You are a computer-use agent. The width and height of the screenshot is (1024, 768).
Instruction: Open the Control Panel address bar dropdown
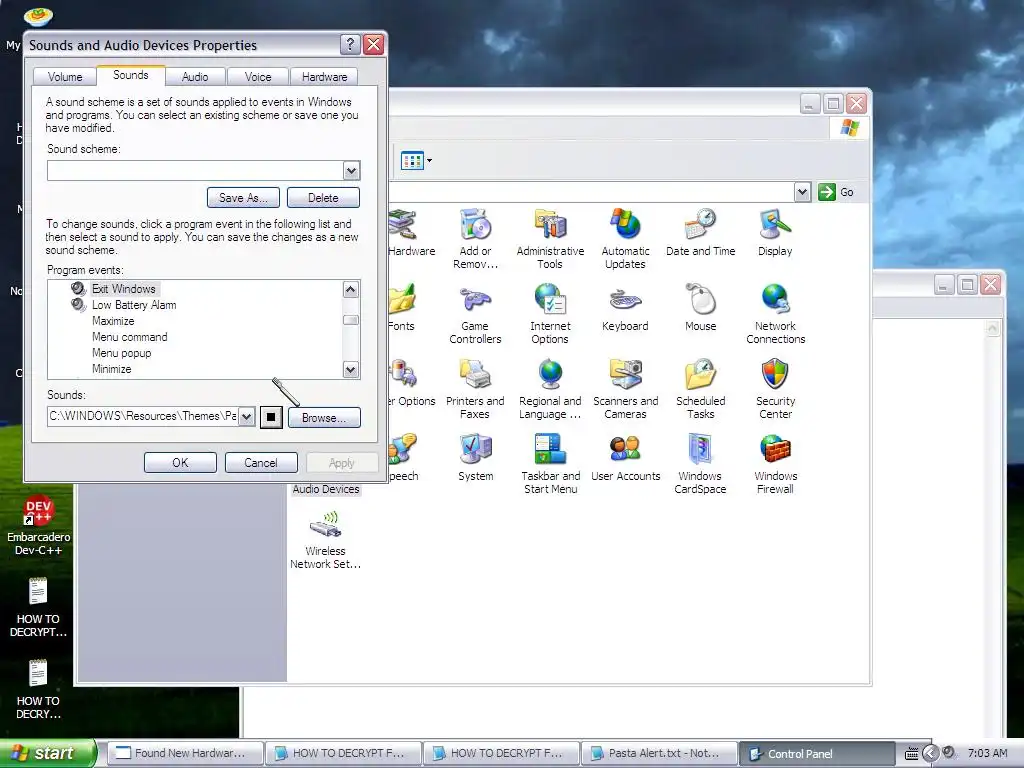click(x=803, y=192)
